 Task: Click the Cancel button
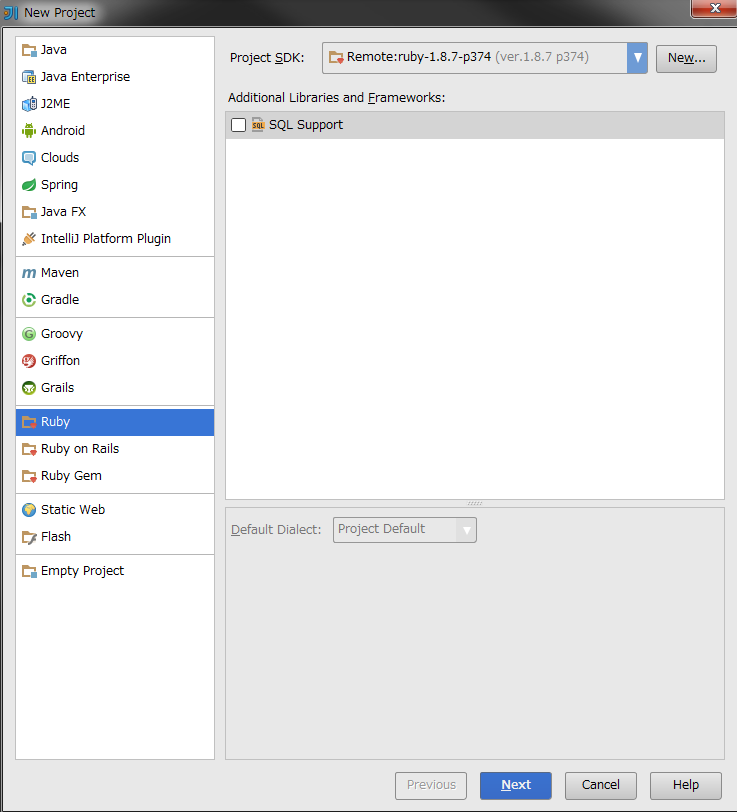tap(601, 785)
